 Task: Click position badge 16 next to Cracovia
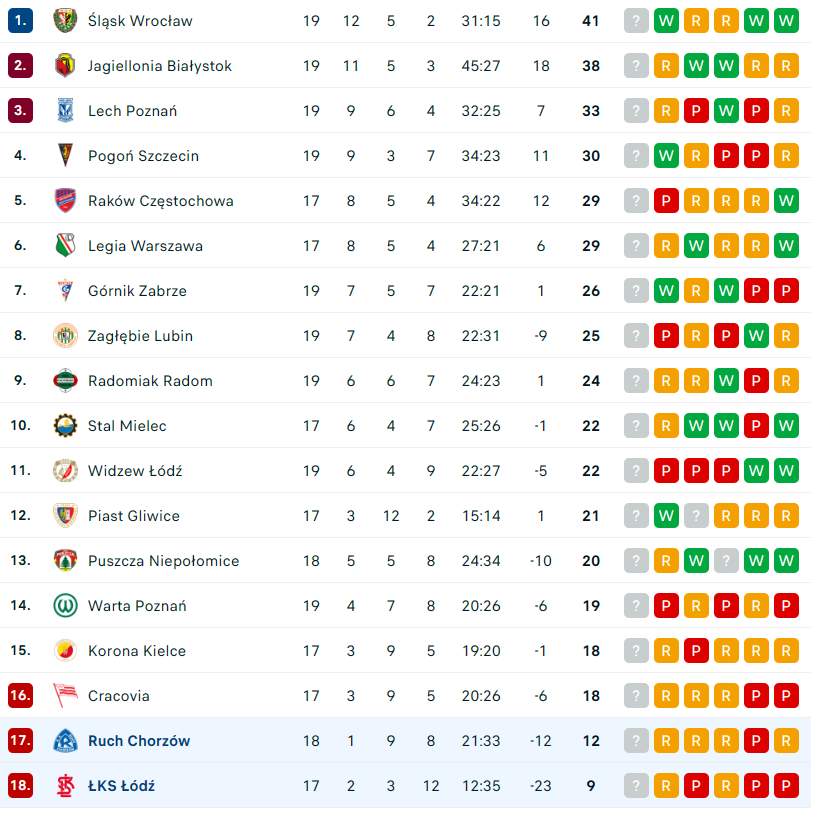20,695
